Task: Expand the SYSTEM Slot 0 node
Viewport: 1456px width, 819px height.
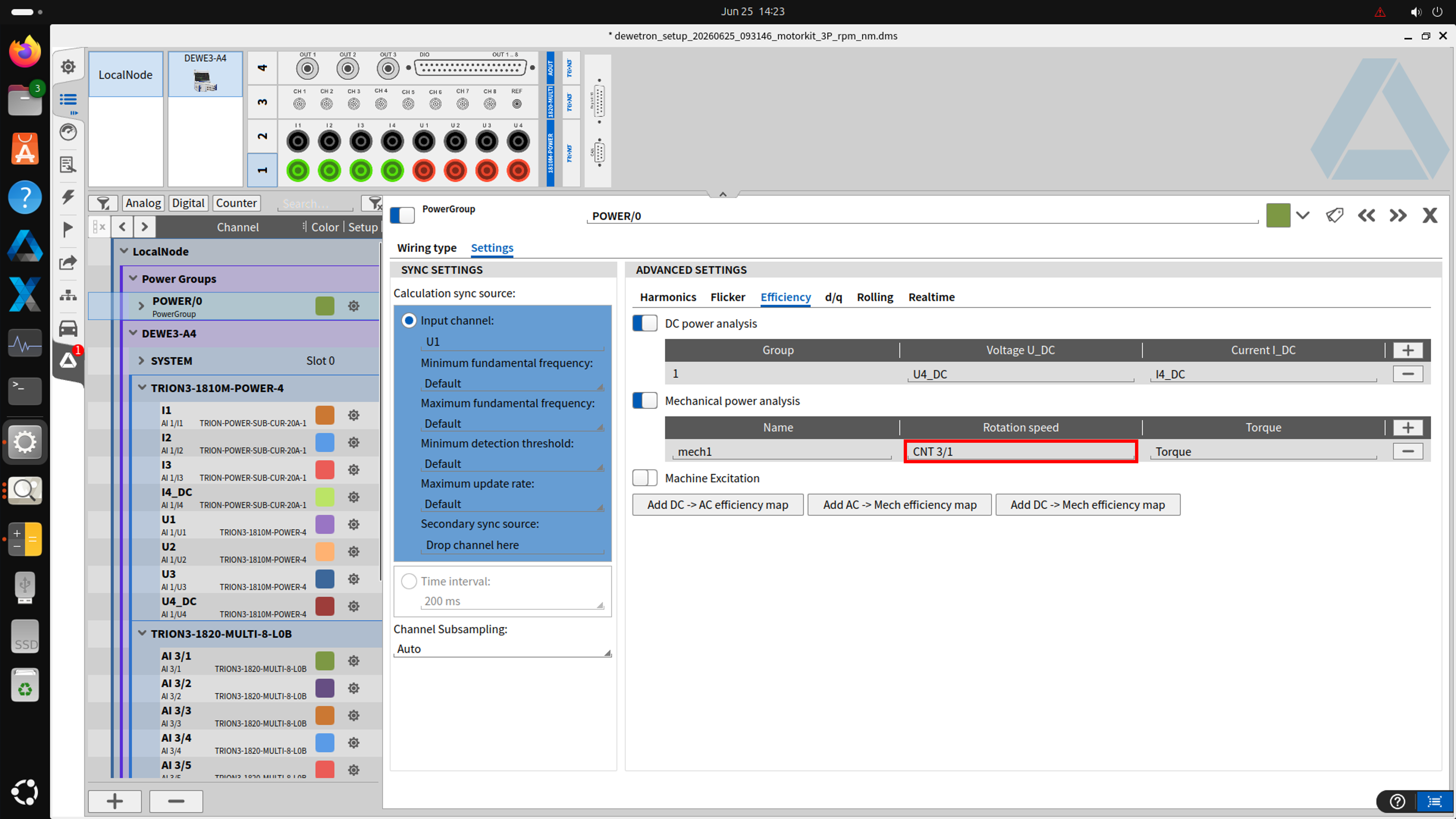Action: pos(141,361)
